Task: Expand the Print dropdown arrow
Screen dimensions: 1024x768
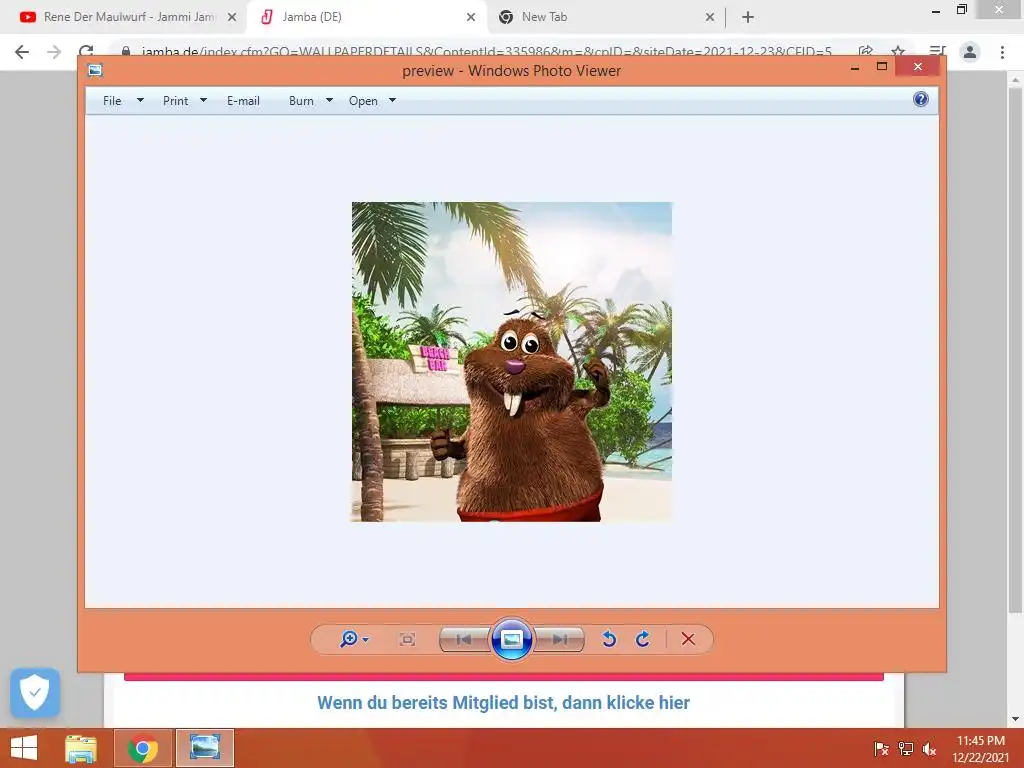Action: 203,101
